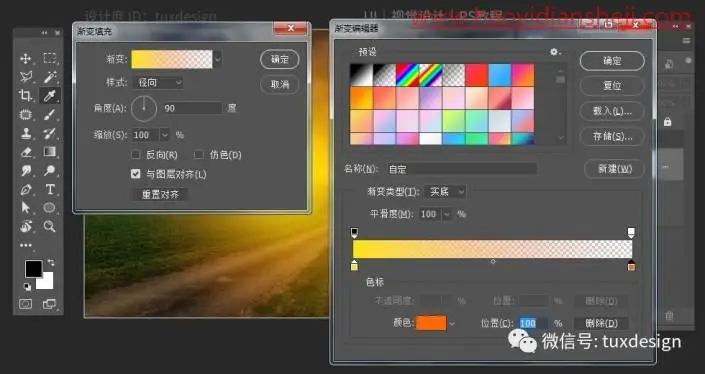The image size is (705, 374).
Task: Click the 新建(W) new gradient button
Action: click(614, 169)
